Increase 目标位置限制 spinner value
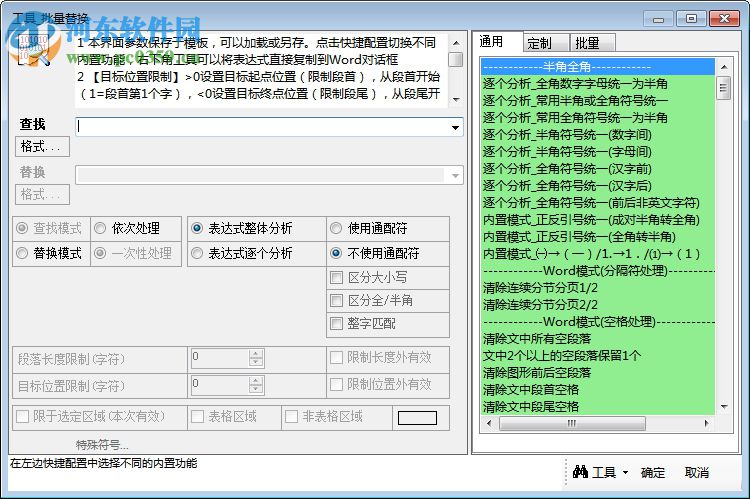Screen dimensions: 750x499 [x=256, y=381]
